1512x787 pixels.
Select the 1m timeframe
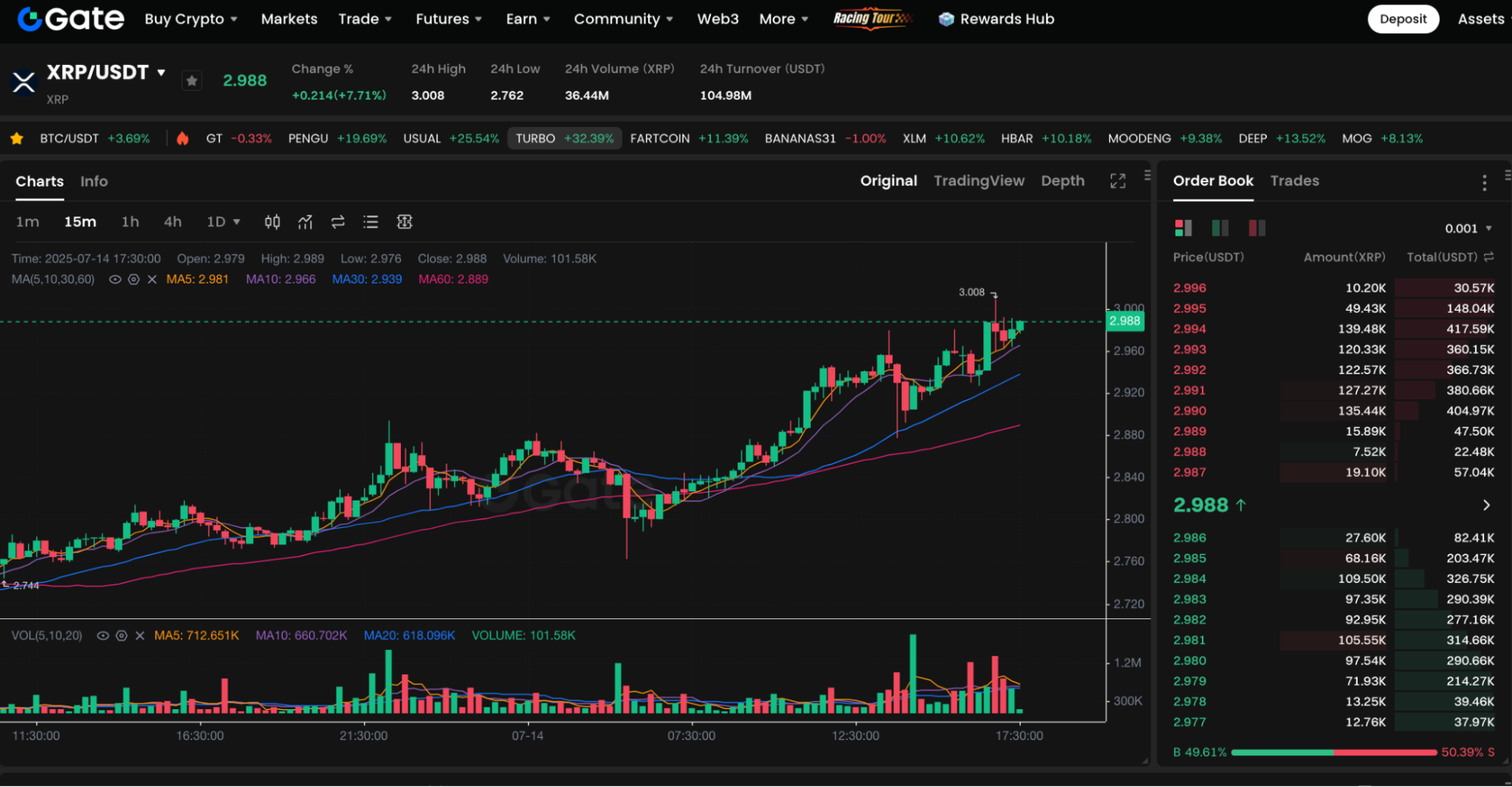click(x=27, y=222)
